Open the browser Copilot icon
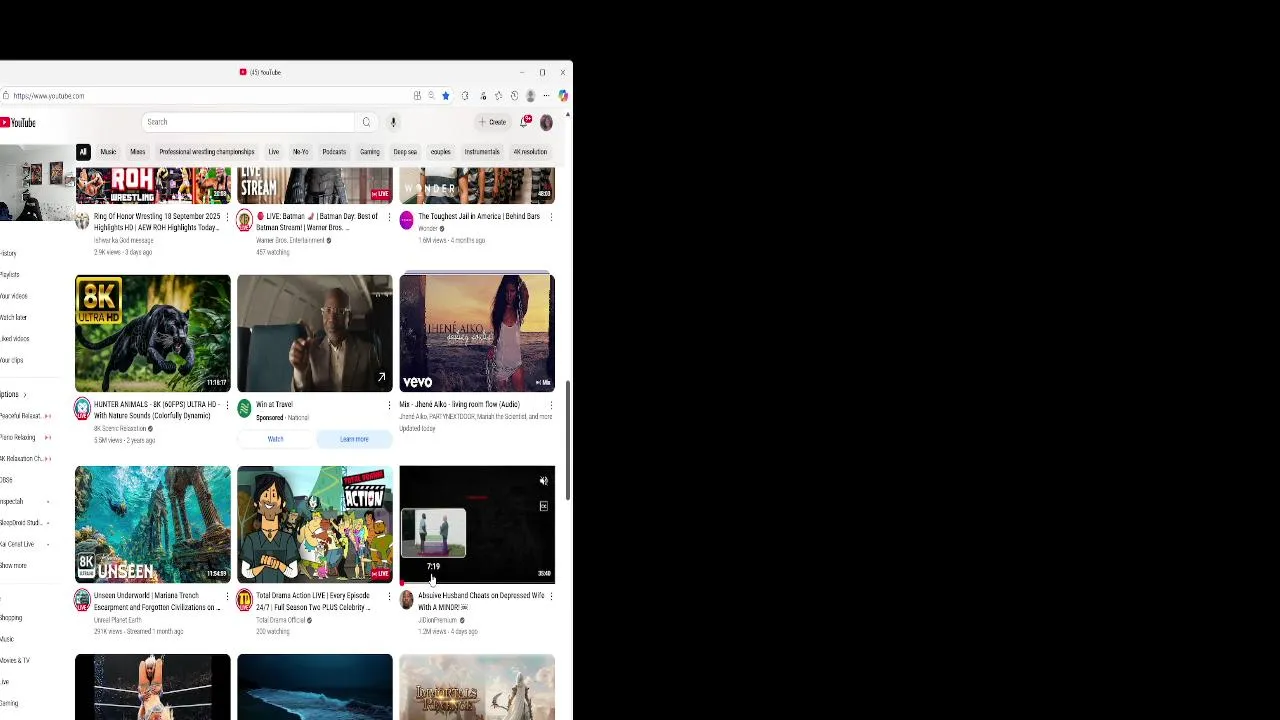 point(563,96)
